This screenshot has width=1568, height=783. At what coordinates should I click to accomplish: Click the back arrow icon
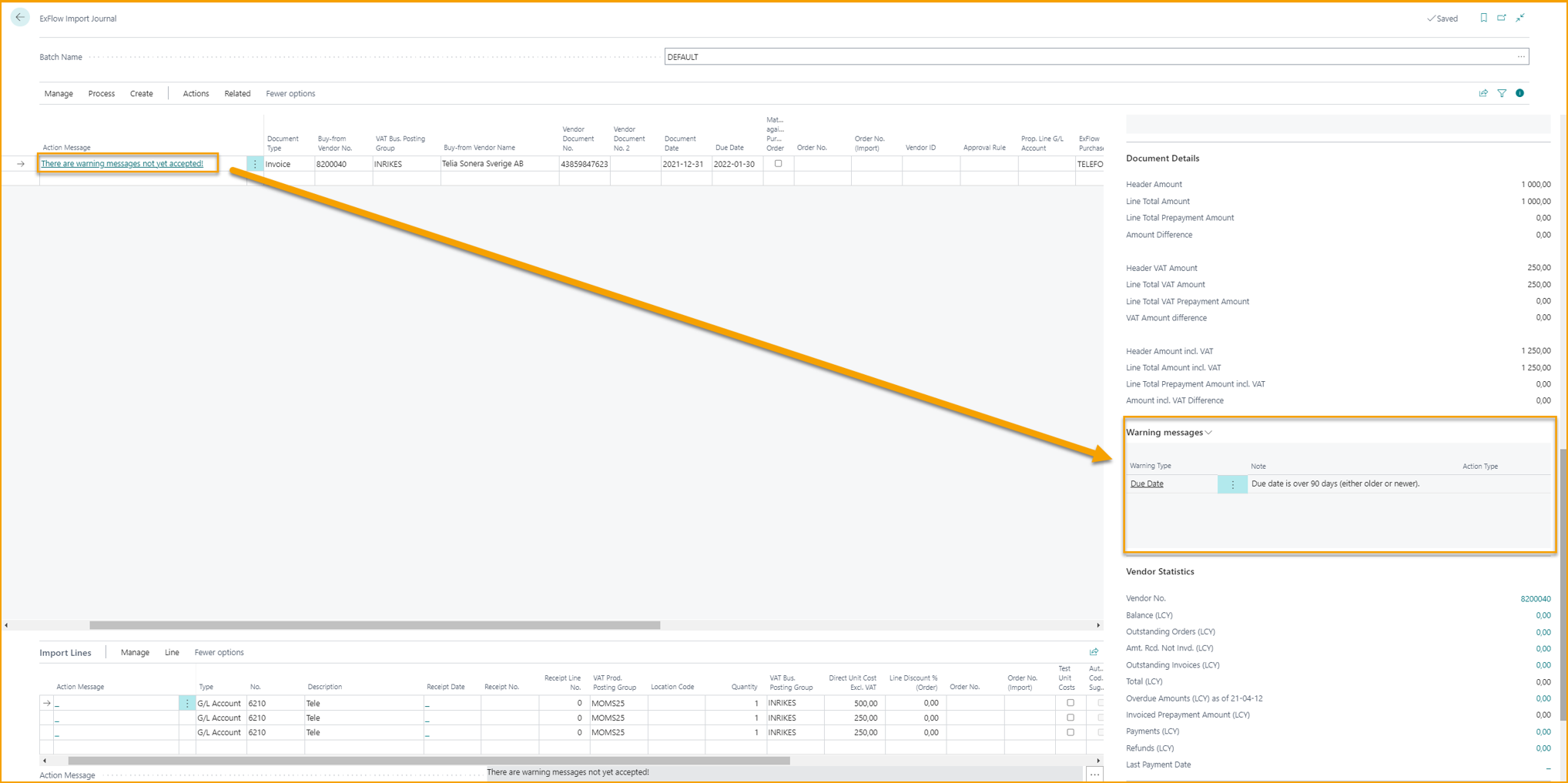click(x=20, y=17)
